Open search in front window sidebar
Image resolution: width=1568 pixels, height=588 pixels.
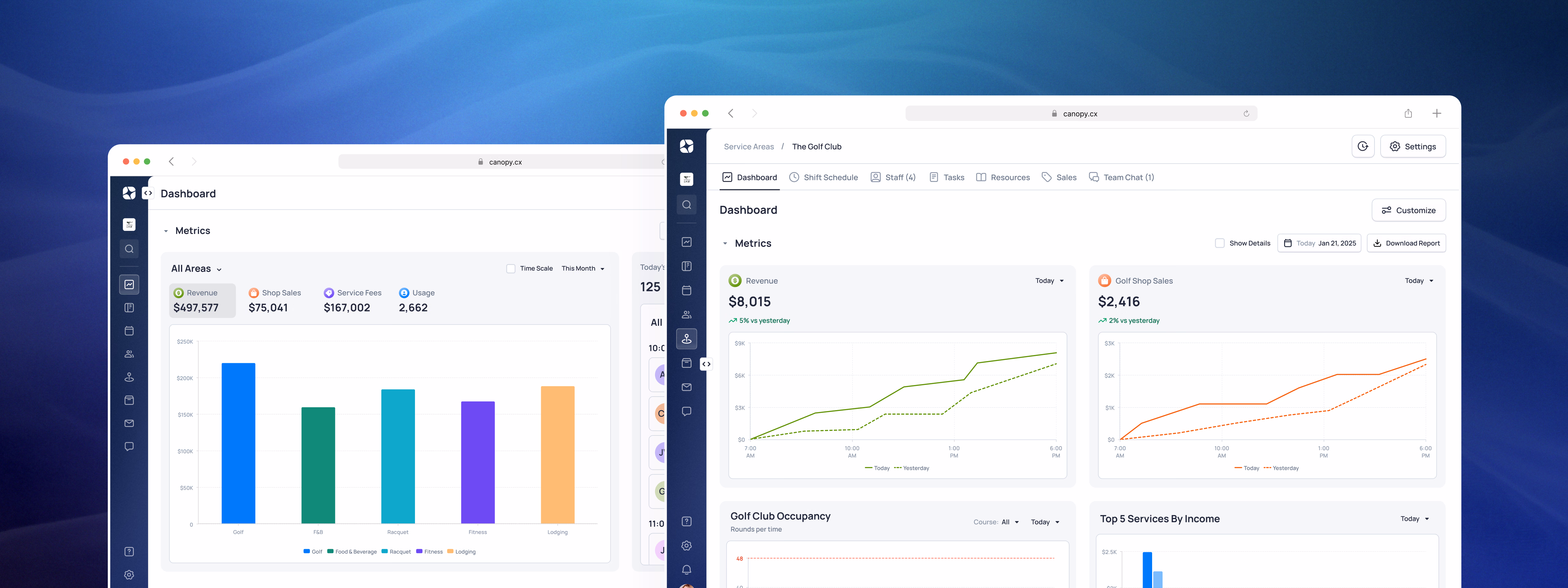687,205
